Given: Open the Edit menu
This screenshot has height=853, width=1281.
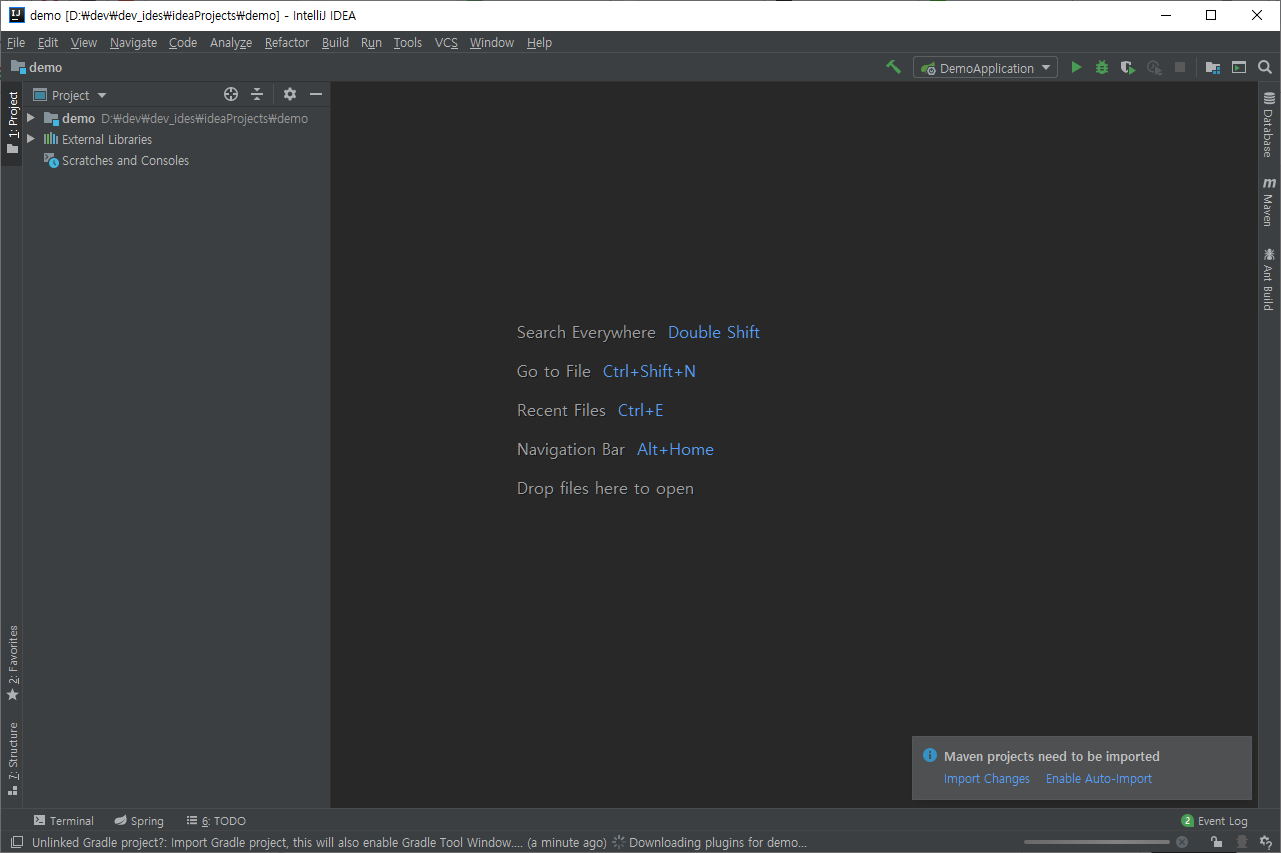Looking at the screenshot, I should [x=48, y=42].
